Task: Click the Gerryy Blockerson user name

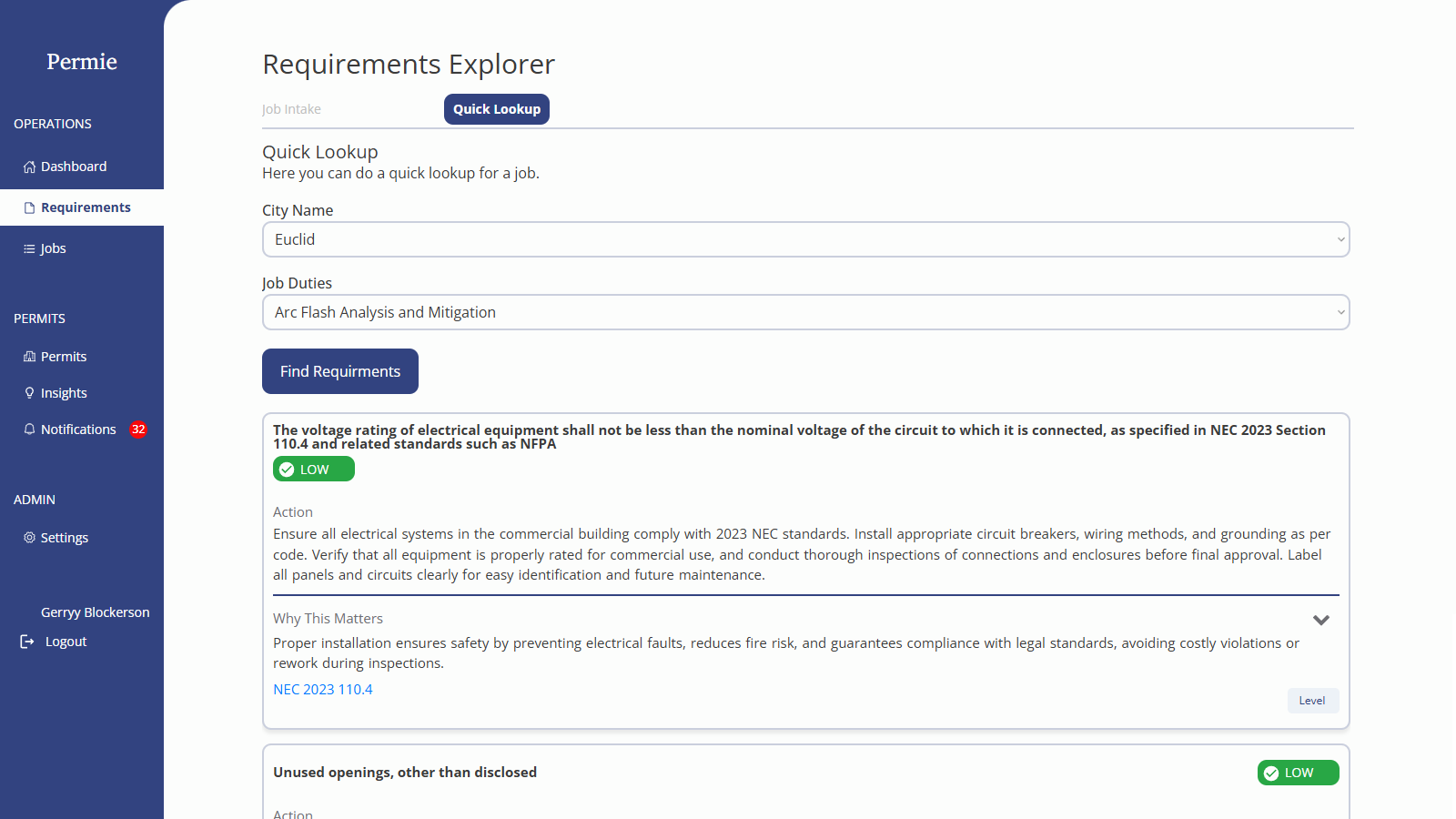Action: pyautogui.click(x=95, y=612)
